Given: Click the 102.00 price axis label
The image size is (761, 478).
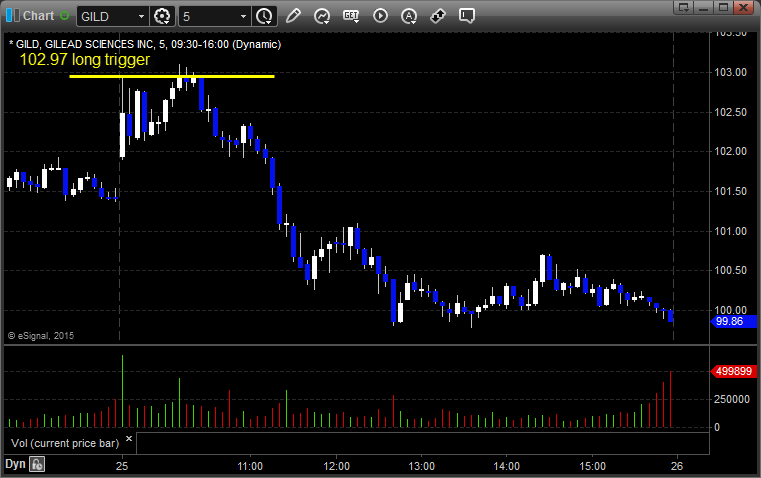Looking at the screenshot, I should point(730,151).
